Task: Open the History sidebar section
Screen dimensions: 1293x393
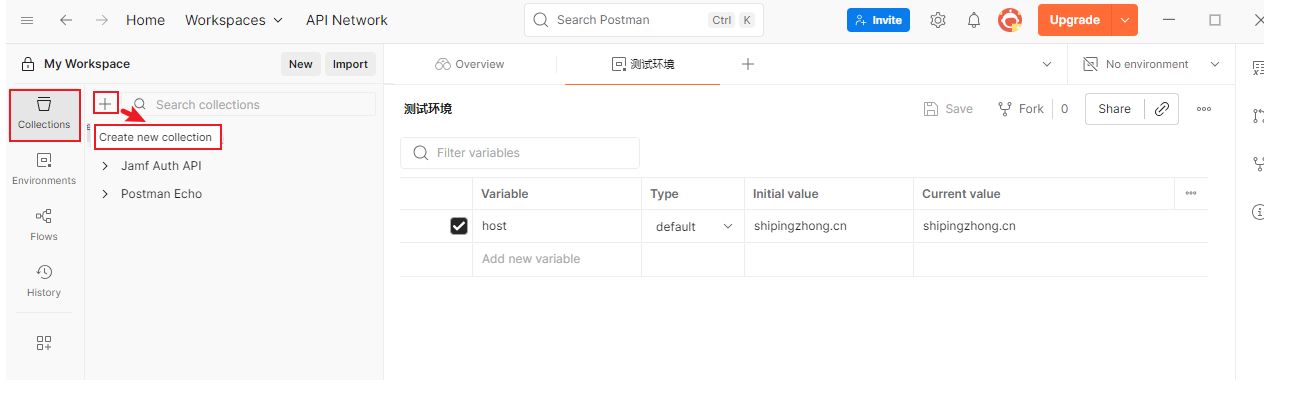Action: pos(44,282)
